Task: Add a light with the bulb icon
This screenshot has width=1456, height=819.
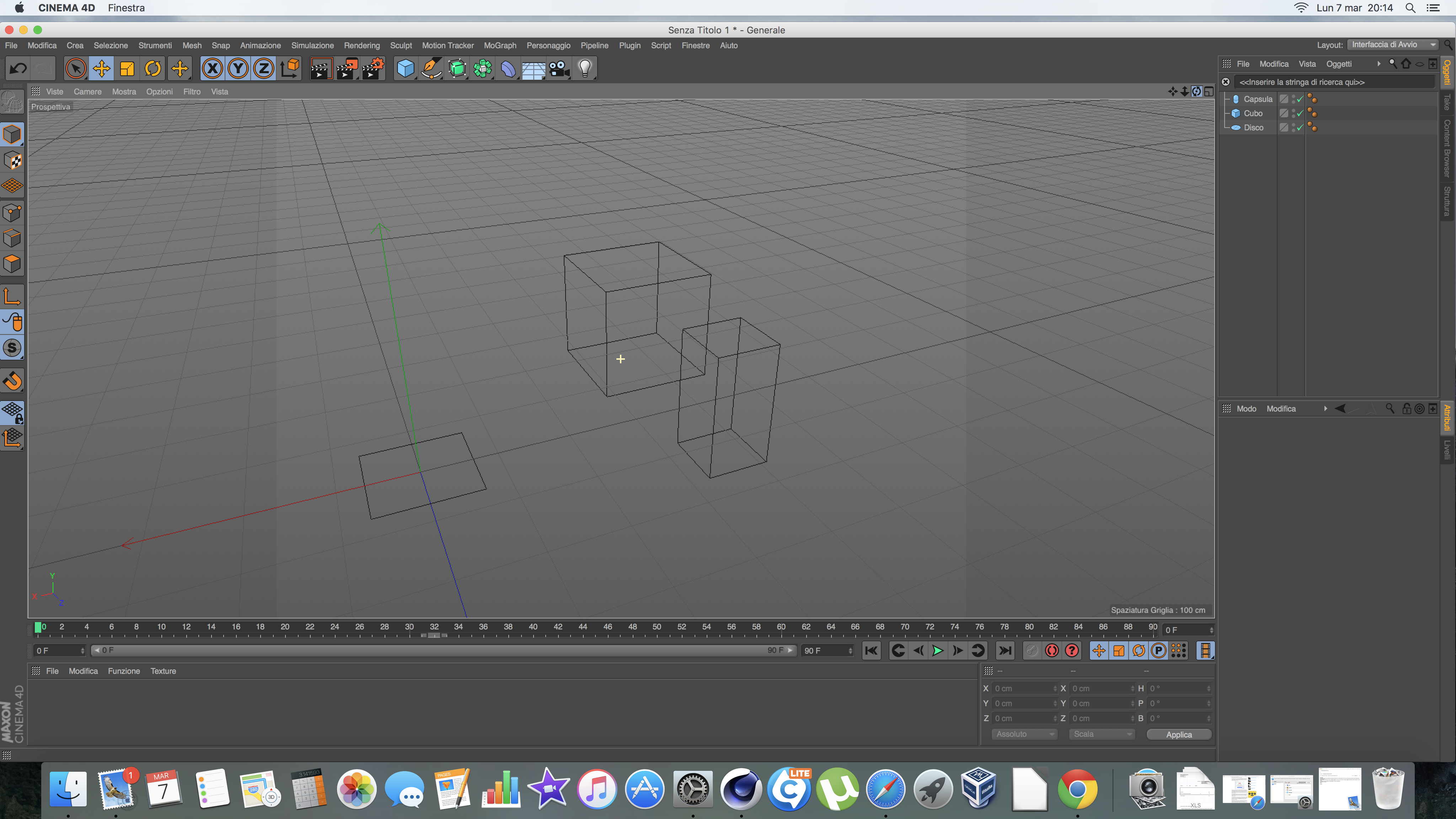Action: pos(585,69)
